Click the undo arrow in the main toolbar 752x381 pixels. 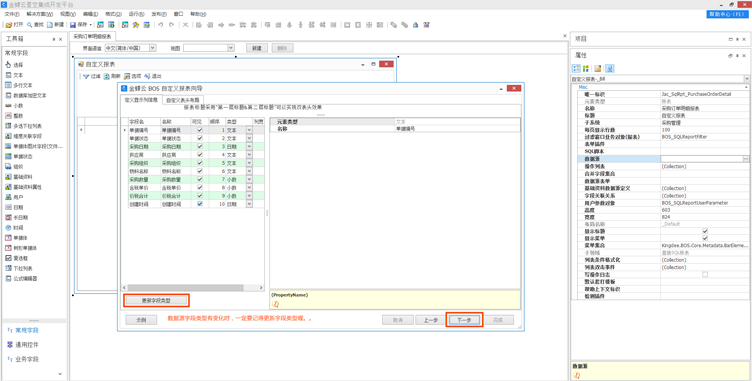click(160, 24)
